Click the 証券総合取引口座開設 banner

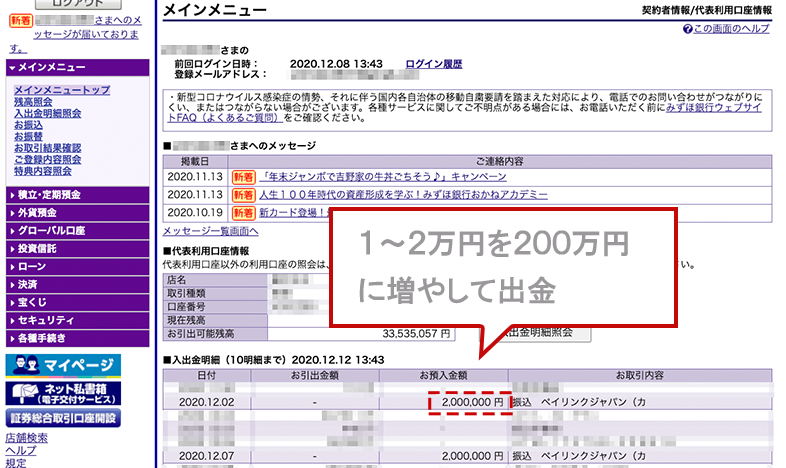tap(63, 418)
